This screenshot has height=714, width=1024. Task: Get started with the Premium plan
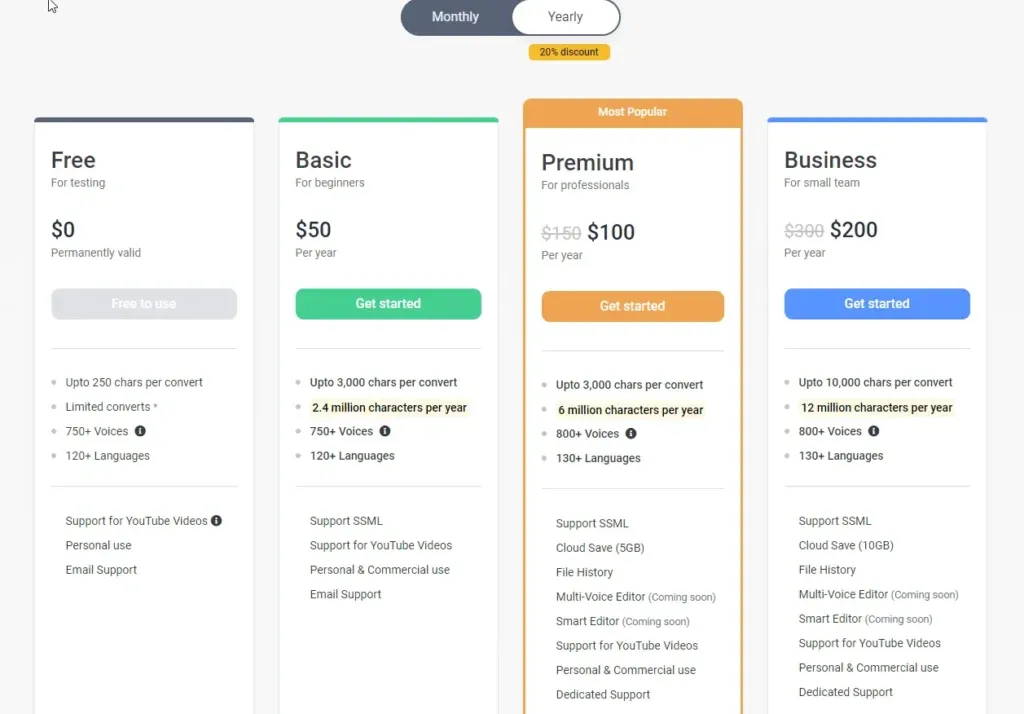point(632,306)
